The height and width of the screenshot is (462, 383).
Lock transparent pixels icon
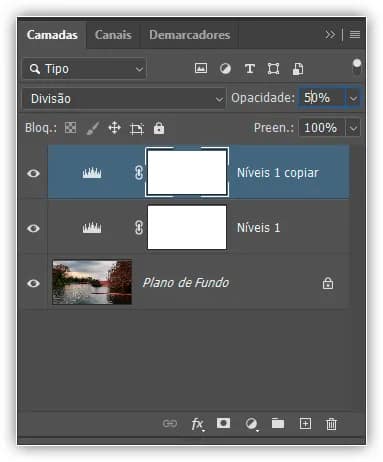(x=70, y=128)
